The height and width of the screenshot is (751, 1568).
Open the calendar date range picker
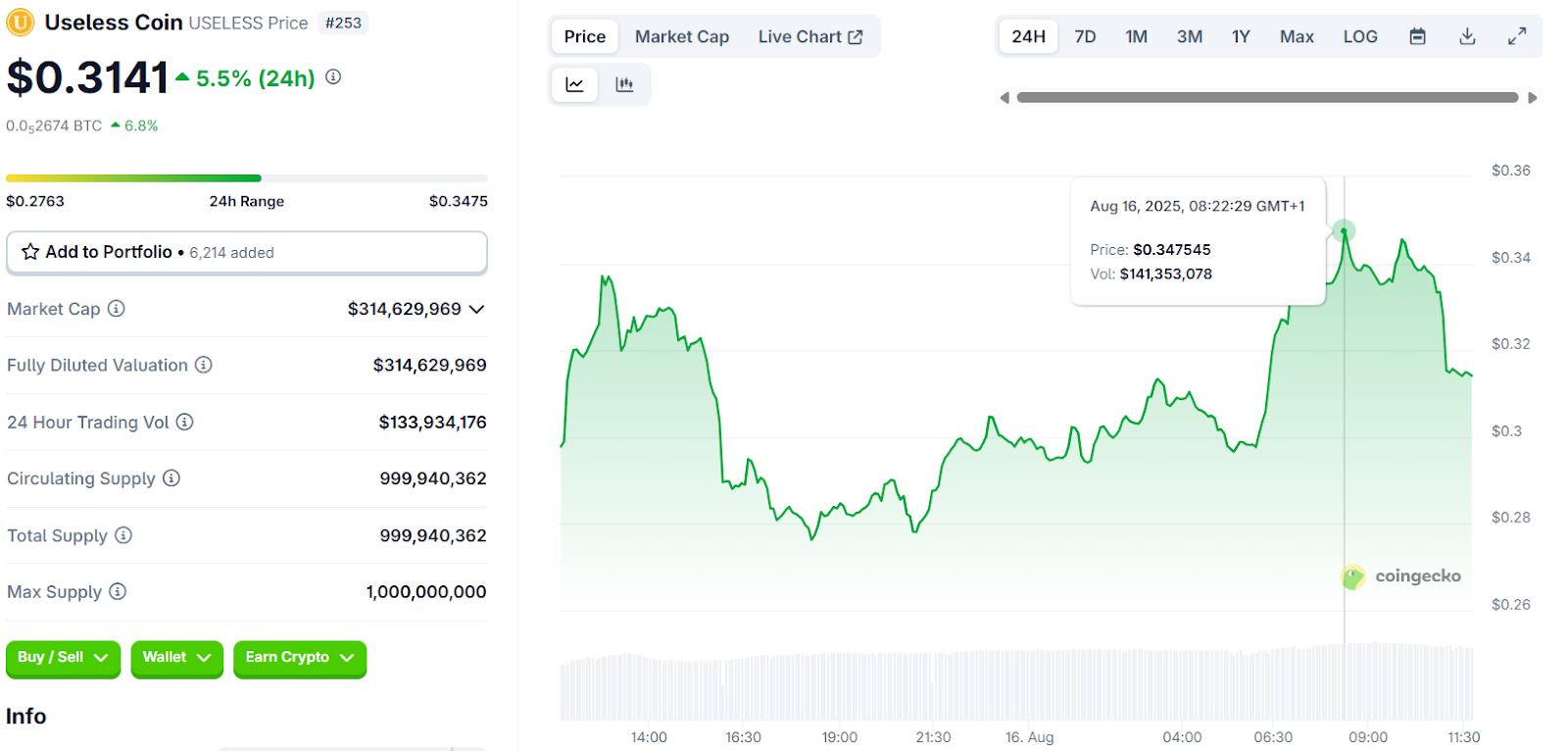click(1417, 36)
